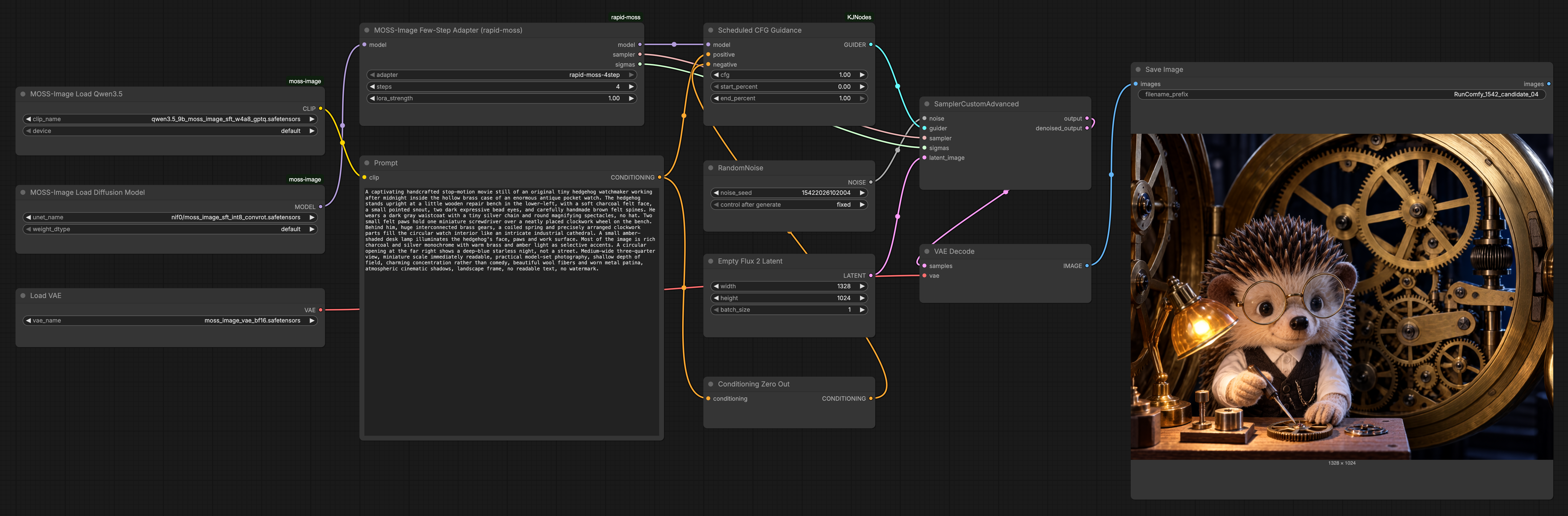
Task: Adjust the cfg value slider field
Action: point(789,75)
